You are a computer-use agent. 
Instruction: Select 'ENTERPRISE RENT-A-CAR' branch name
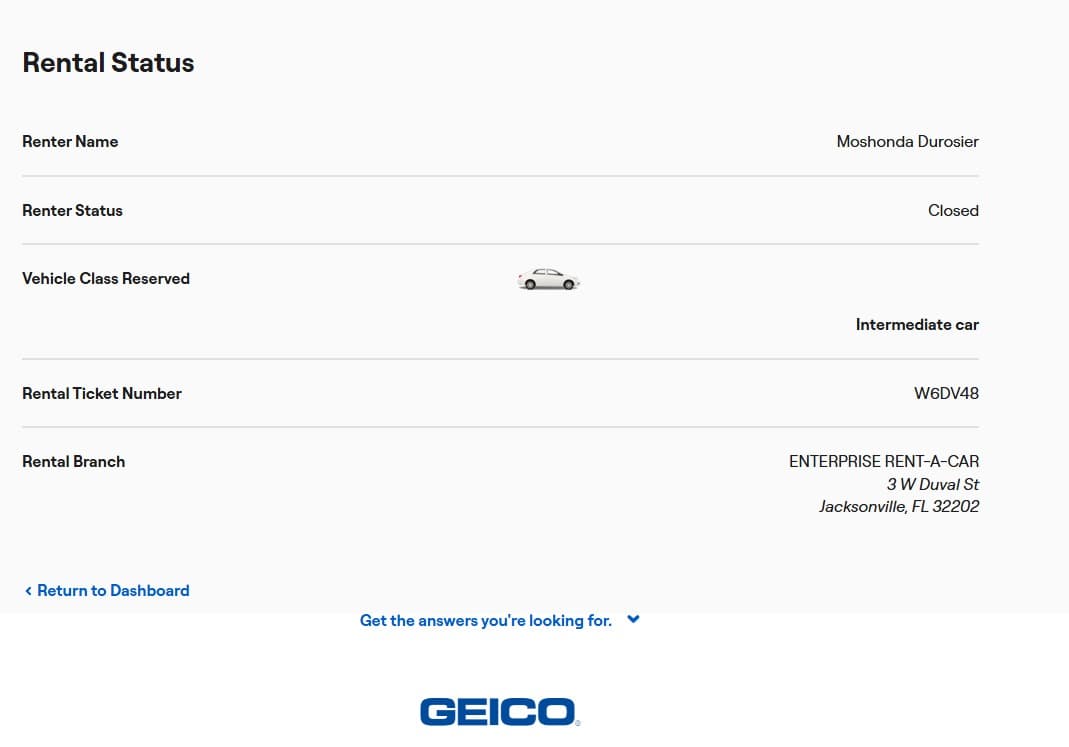(x=884, y=461)
